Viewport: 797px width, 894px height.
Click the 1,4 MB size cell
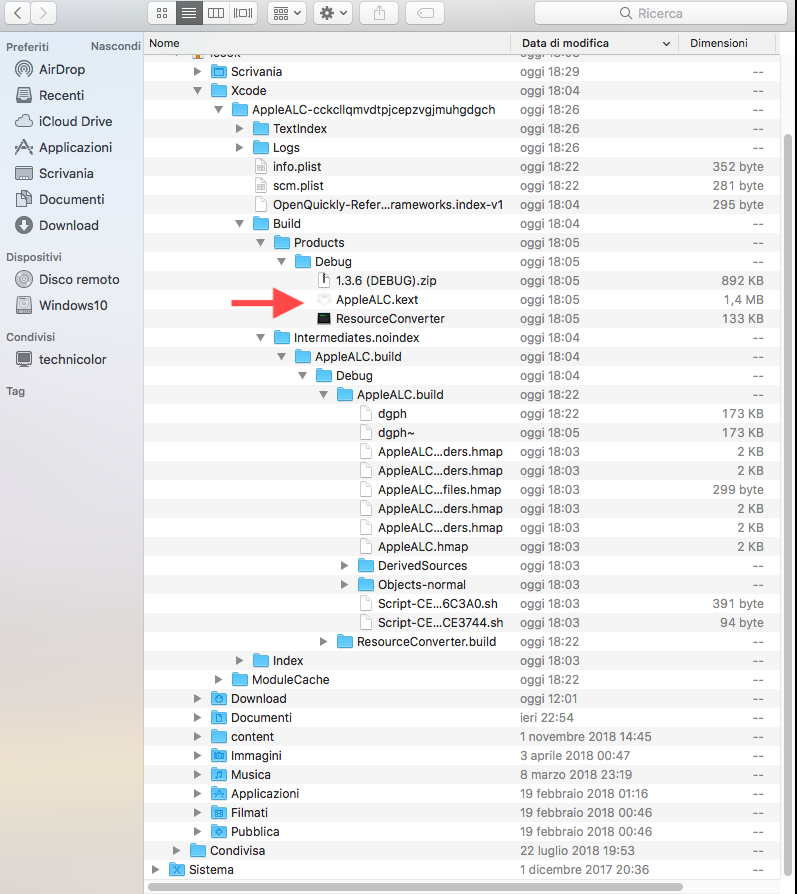pyautogui.click(x=743, y=300)
